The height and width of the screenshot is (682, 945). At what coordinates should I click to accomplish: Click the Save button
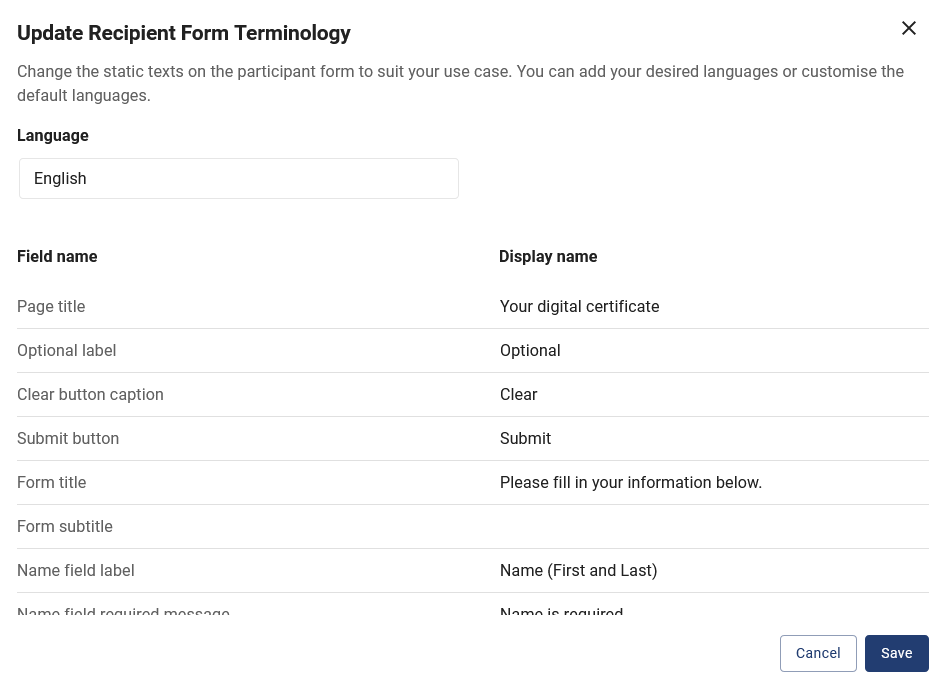pos(896,653)
